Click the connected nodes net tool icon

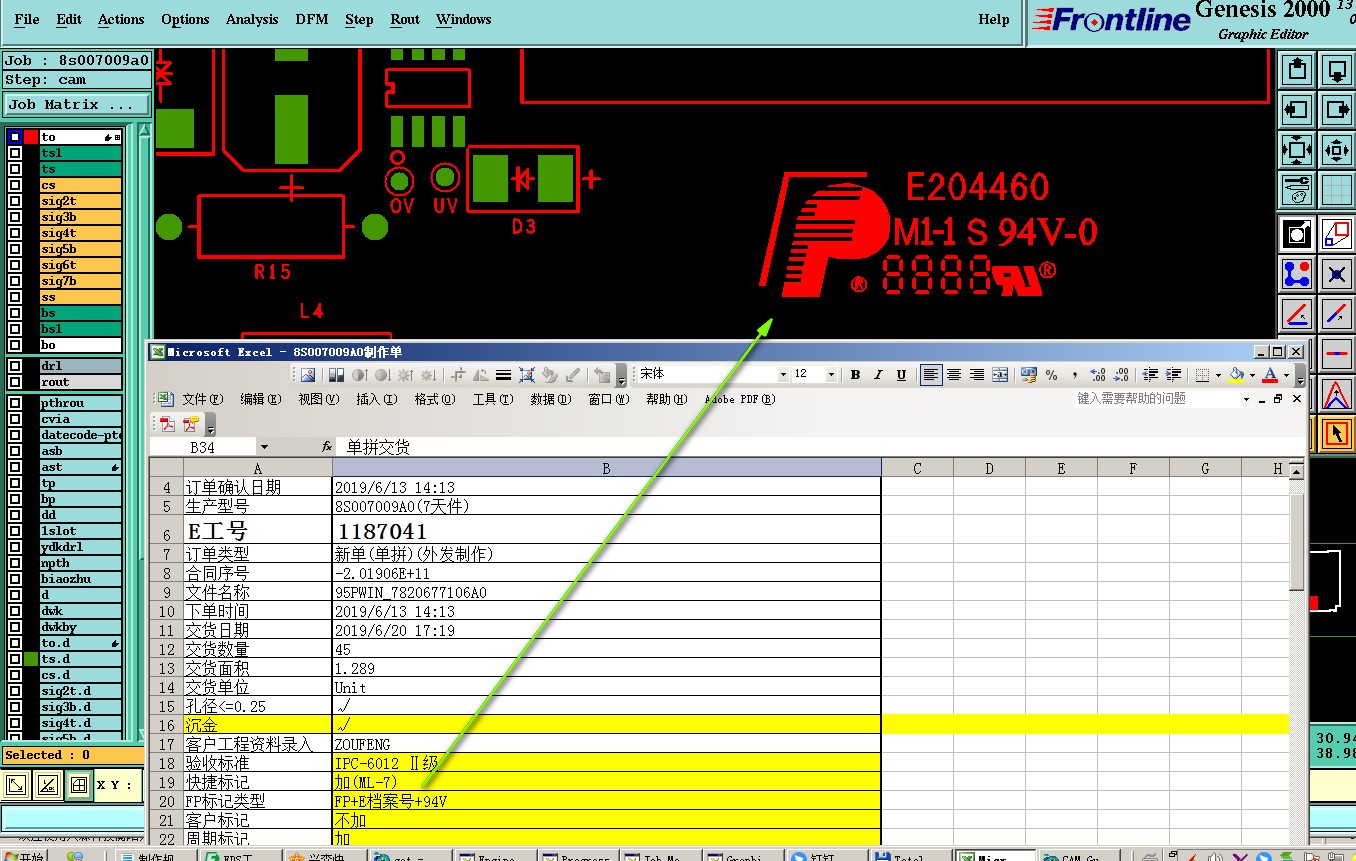[x=1297, y=273]
